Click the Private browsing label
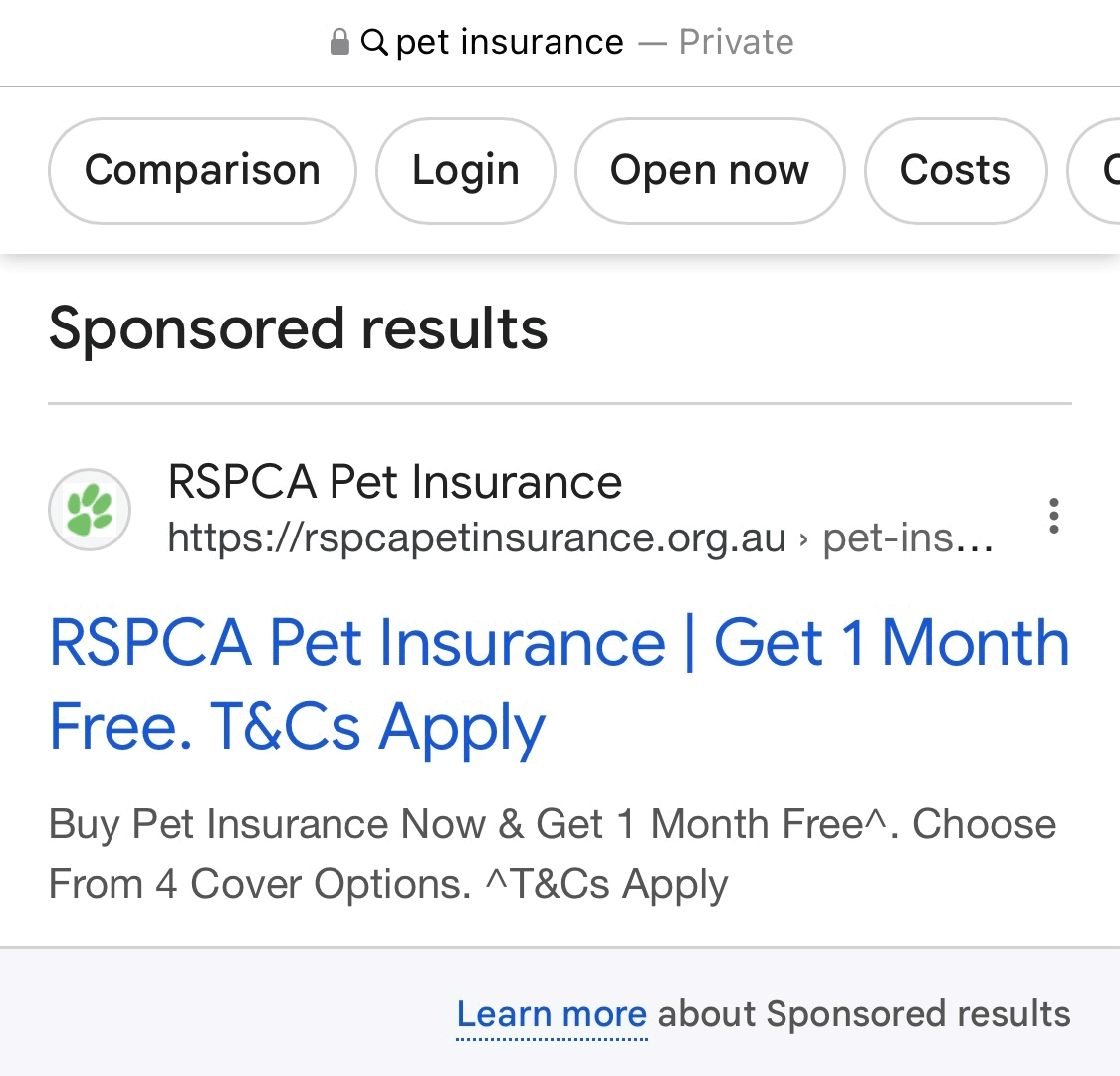1120x1076 pixels. (x=736, y=42)
